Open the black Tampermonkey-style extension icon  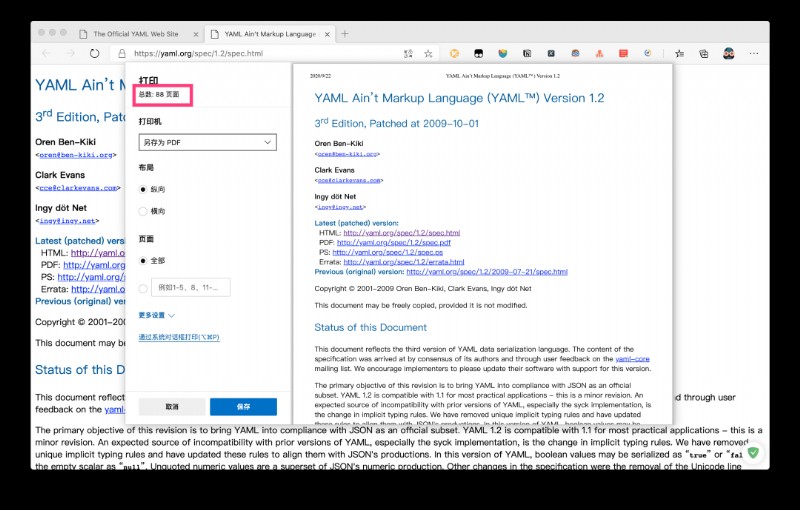[479, 53]
